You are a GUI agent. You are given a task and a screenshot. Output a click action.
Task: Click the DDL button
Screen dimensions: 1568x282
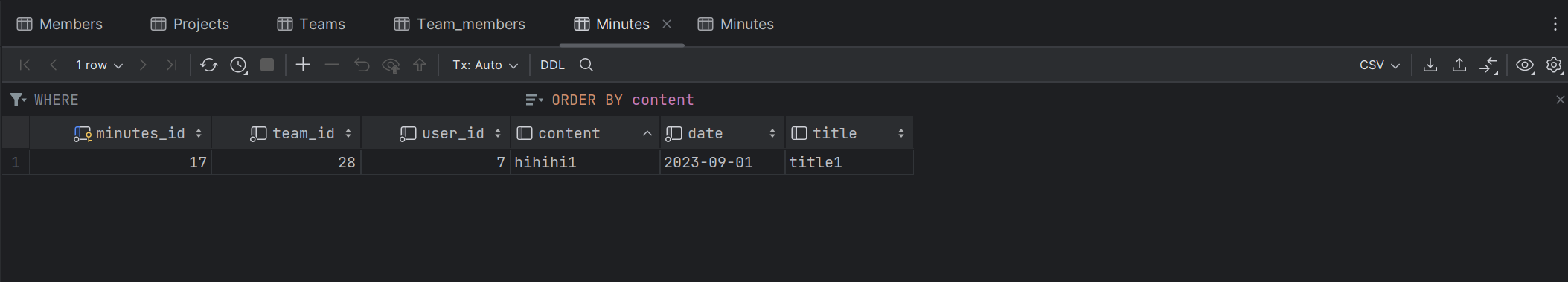[x=552, y=65]
